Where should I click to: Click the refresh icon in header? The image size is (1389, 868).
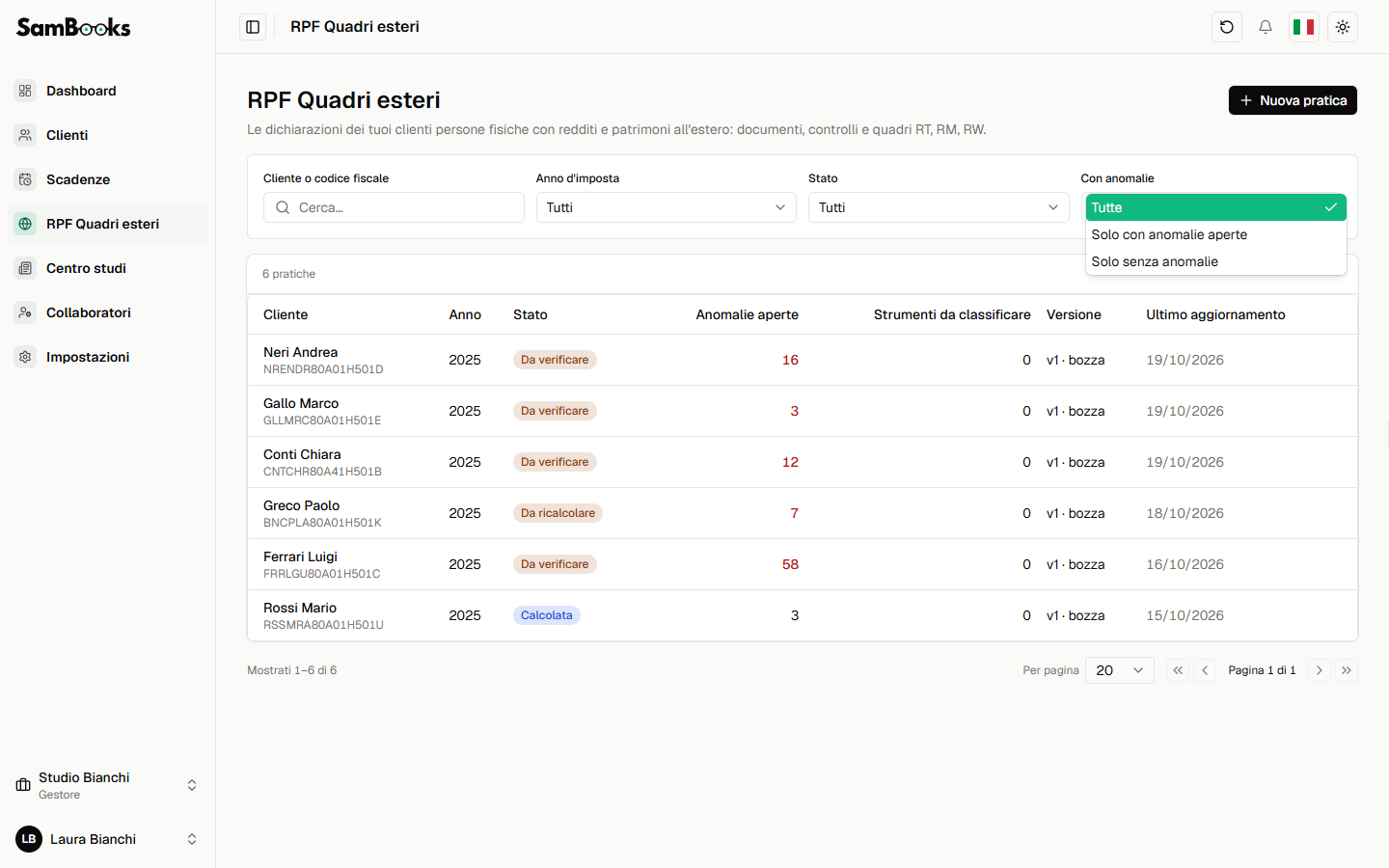(x=1227, y=27)
